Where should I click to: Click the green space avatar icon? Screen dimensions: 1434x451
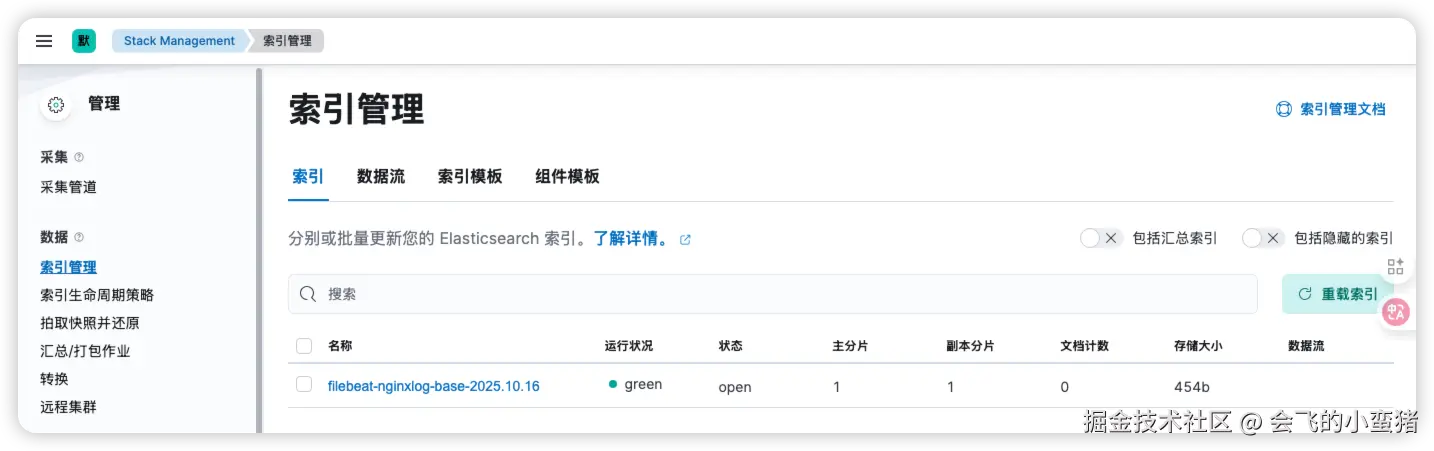[x=84, y=41]
